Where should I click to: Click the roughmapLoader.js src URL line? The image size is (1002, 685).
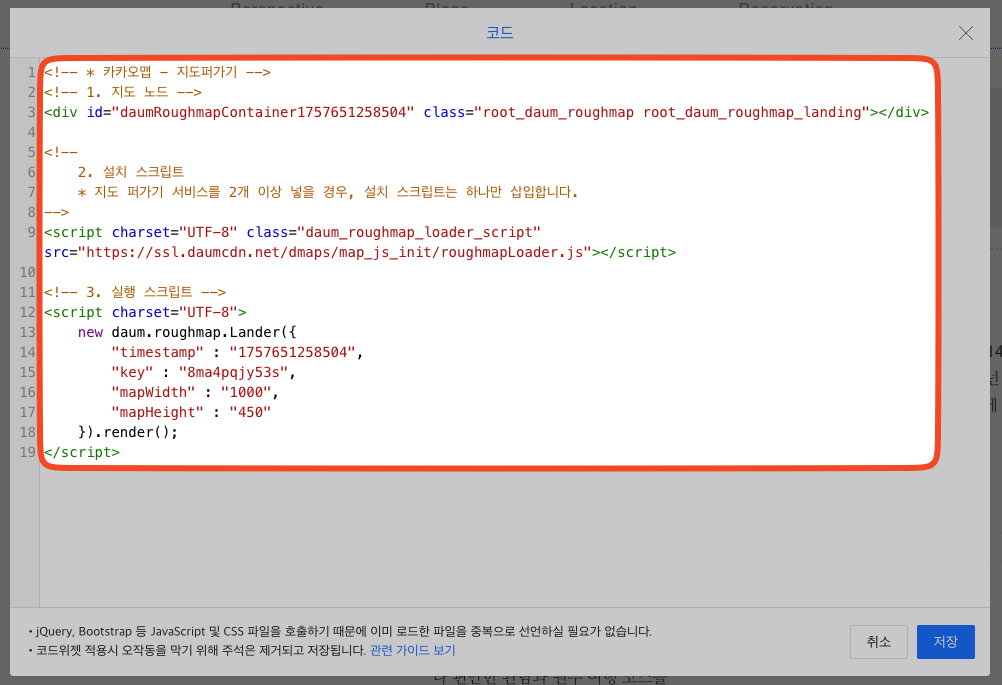(x=360, y=252)
